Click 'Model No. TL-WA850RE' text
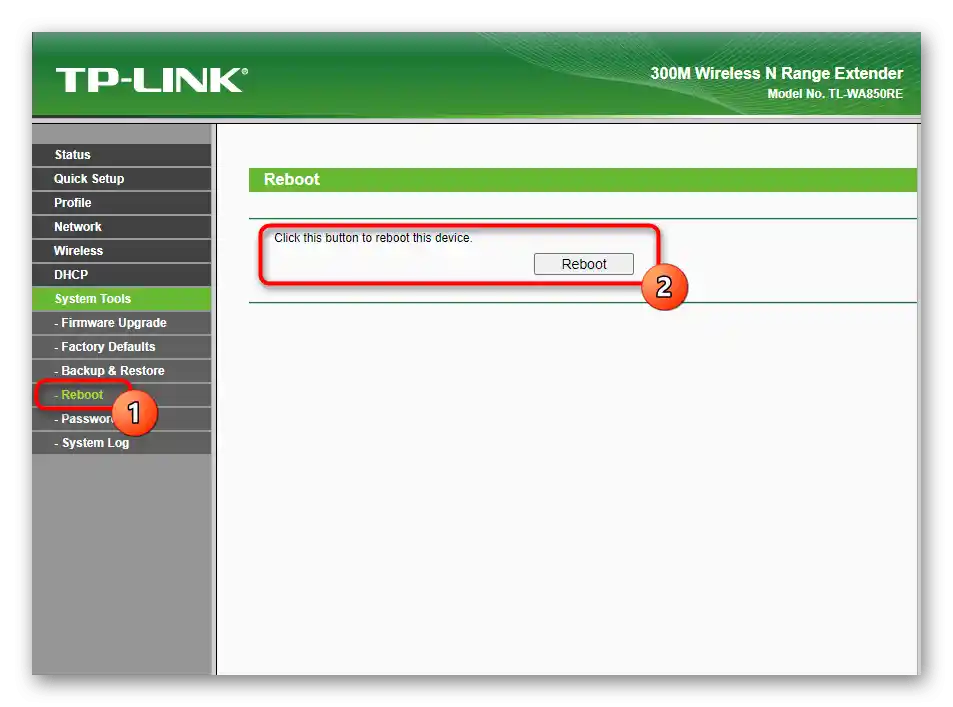Image resolution: width=953 pixels, height=707 pixels. pos(834,94)
